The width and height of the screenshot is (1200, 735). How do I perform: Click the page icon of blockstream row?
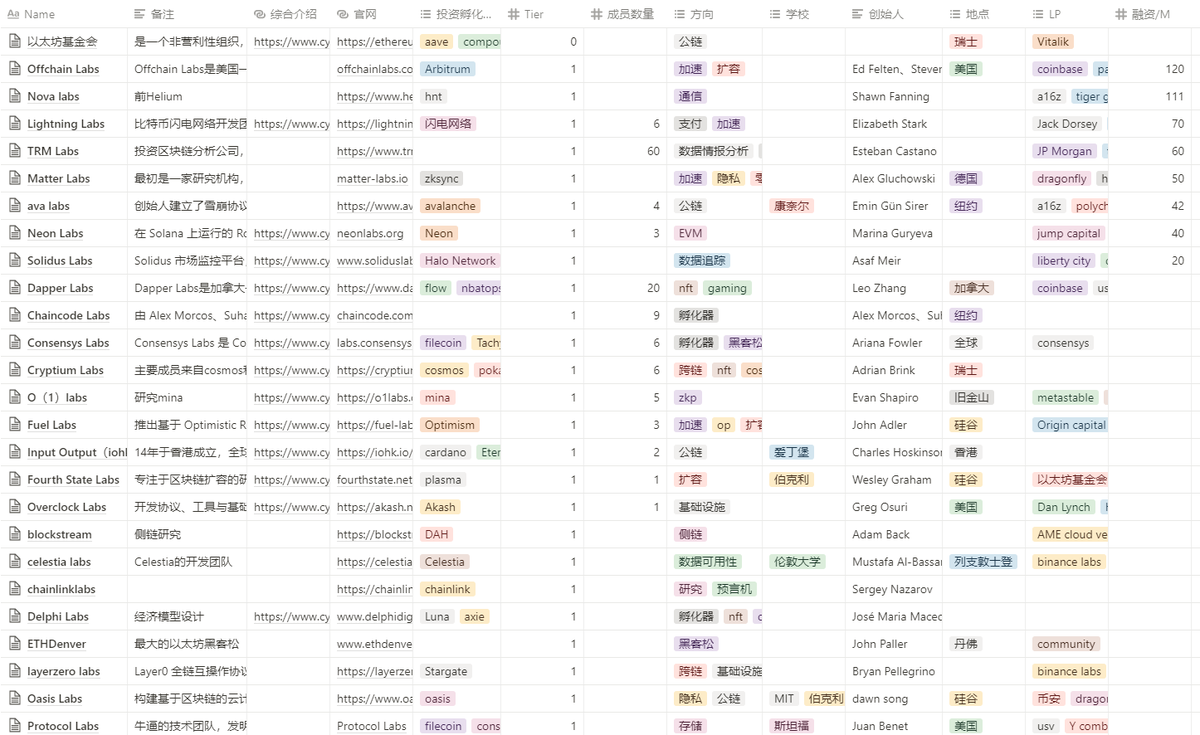14,534
